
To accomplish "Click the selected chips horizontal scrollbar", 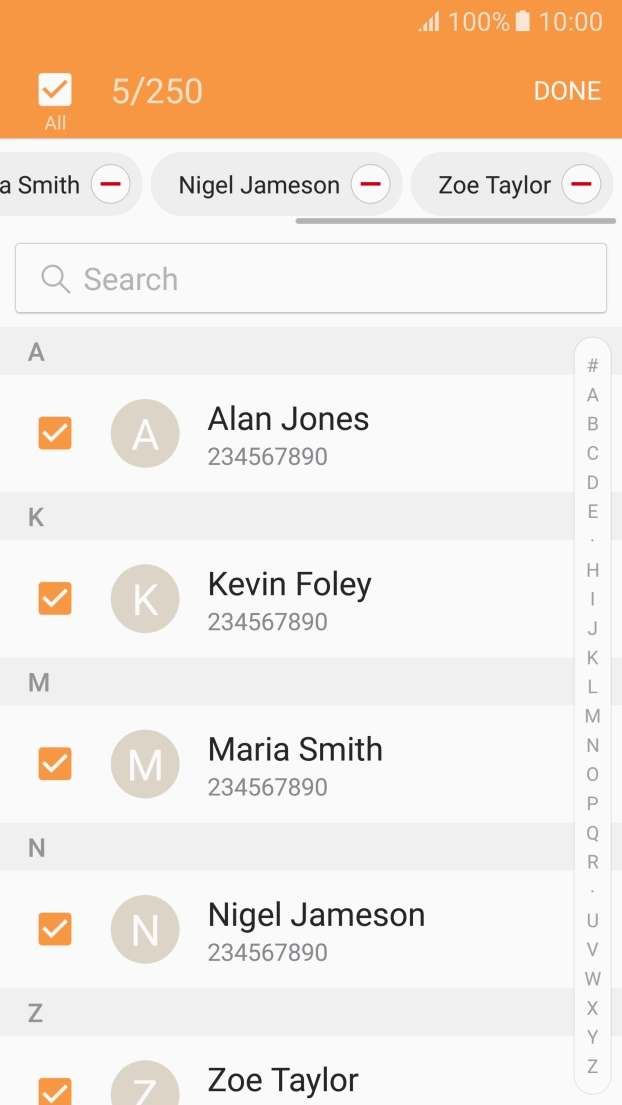I will (x=454, y=221).
